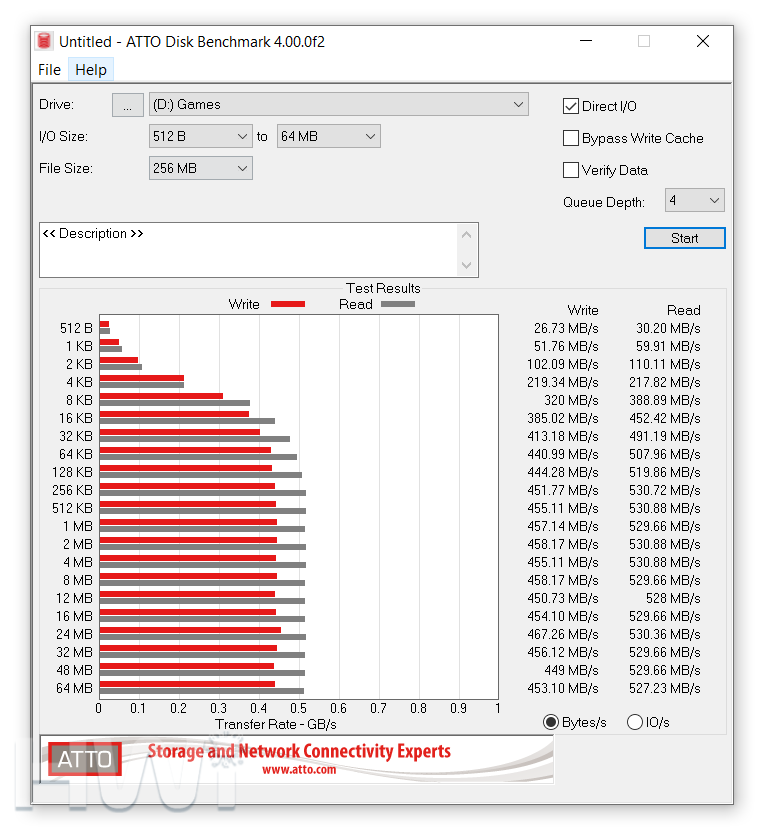Viewport: 762px width, 832px height.
Task: Open the 64 MB I/O size dropdown
Action: pos(328,136)
